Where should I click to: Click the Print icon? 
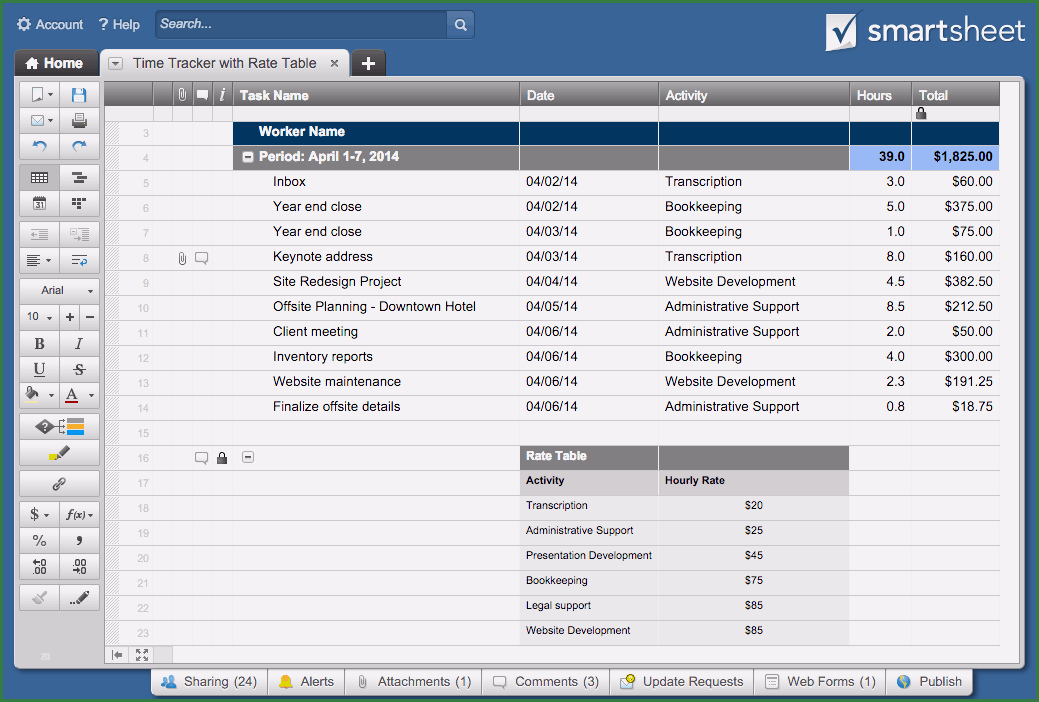pos(79,121)
